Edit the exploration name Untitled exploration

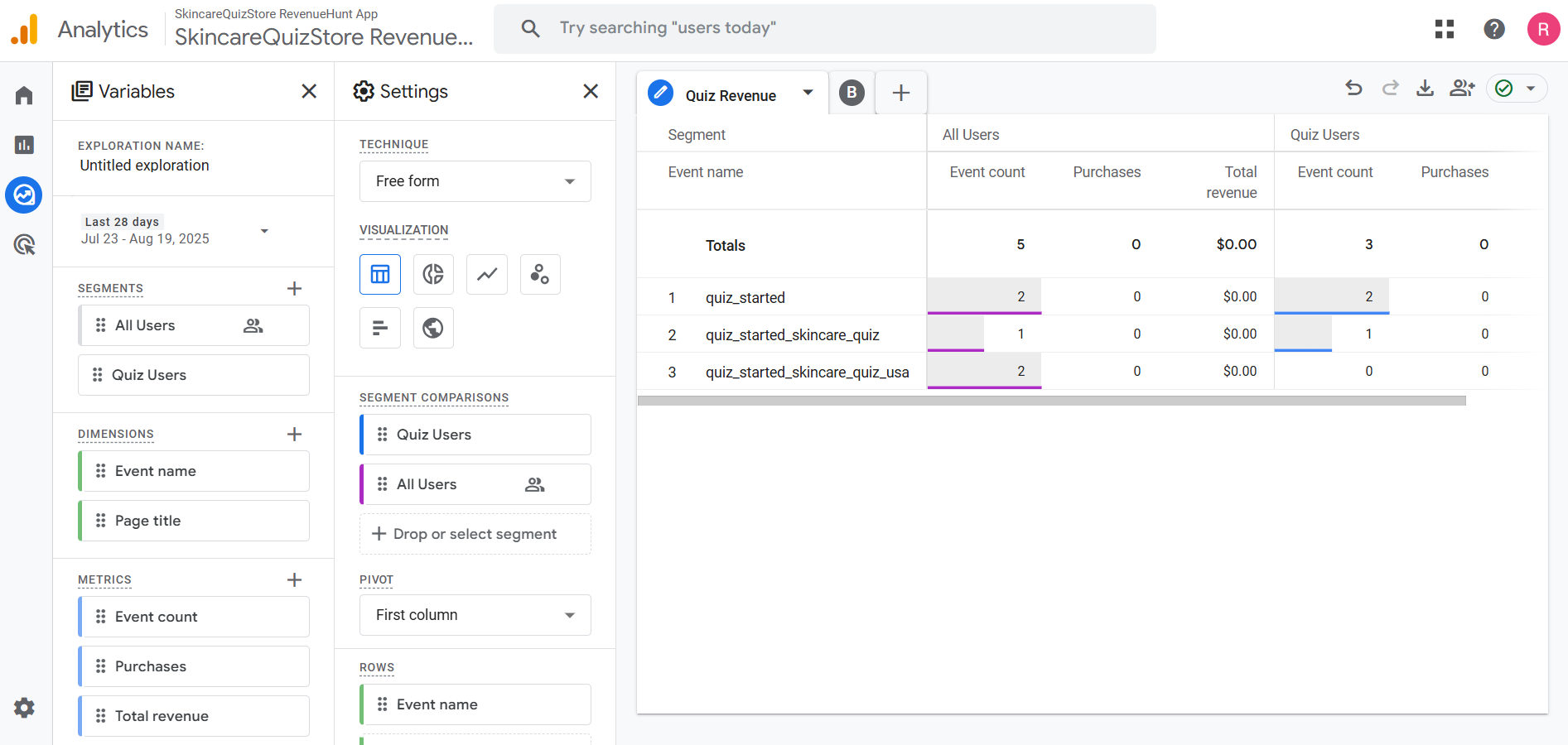(144, 166)
